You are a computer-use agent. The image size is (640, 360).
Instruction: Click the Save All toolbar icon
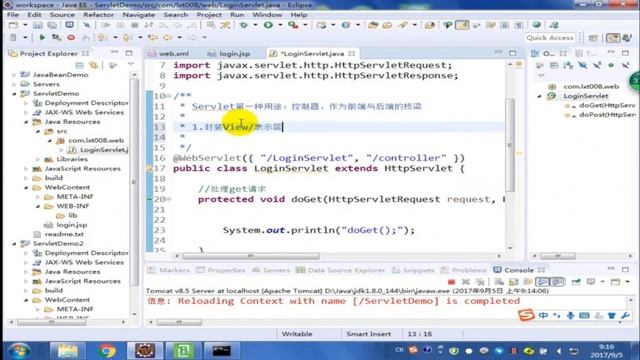point(52,25)
